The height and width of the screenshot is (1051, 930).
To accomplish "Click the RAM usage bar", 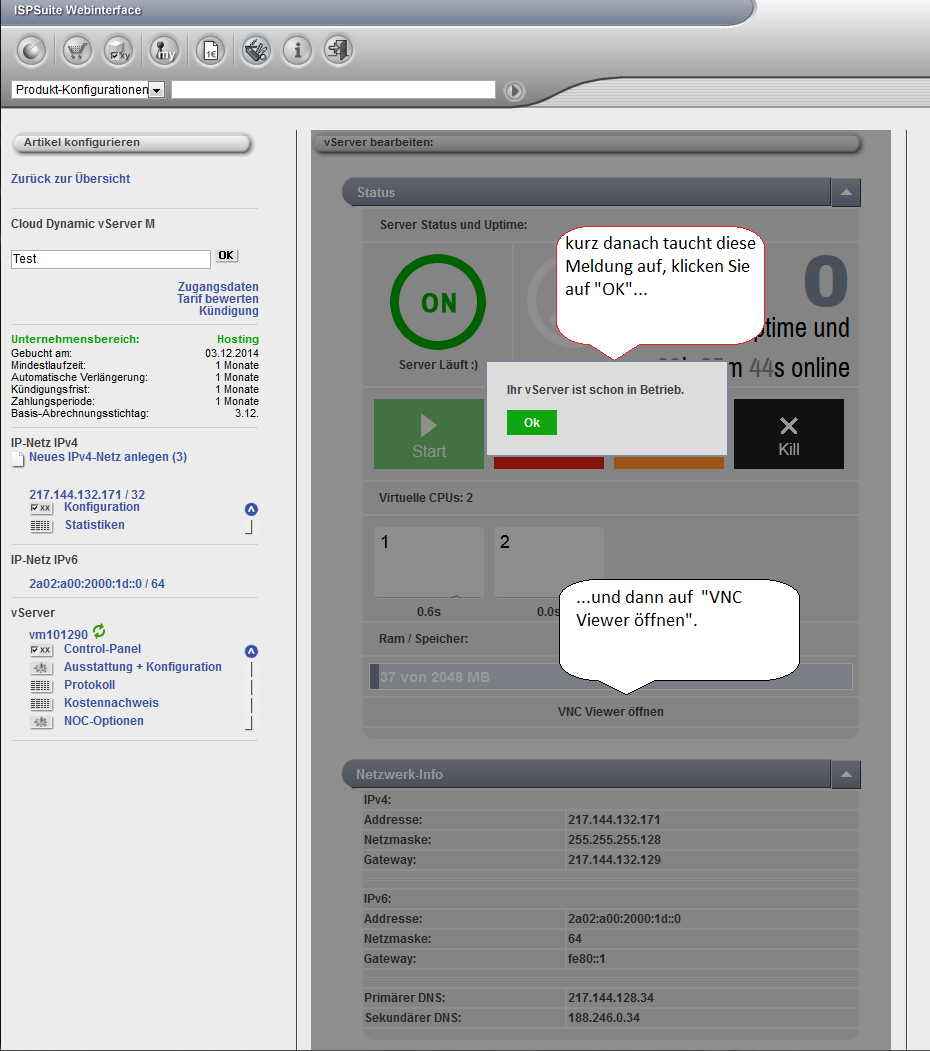I will (610, 677).
